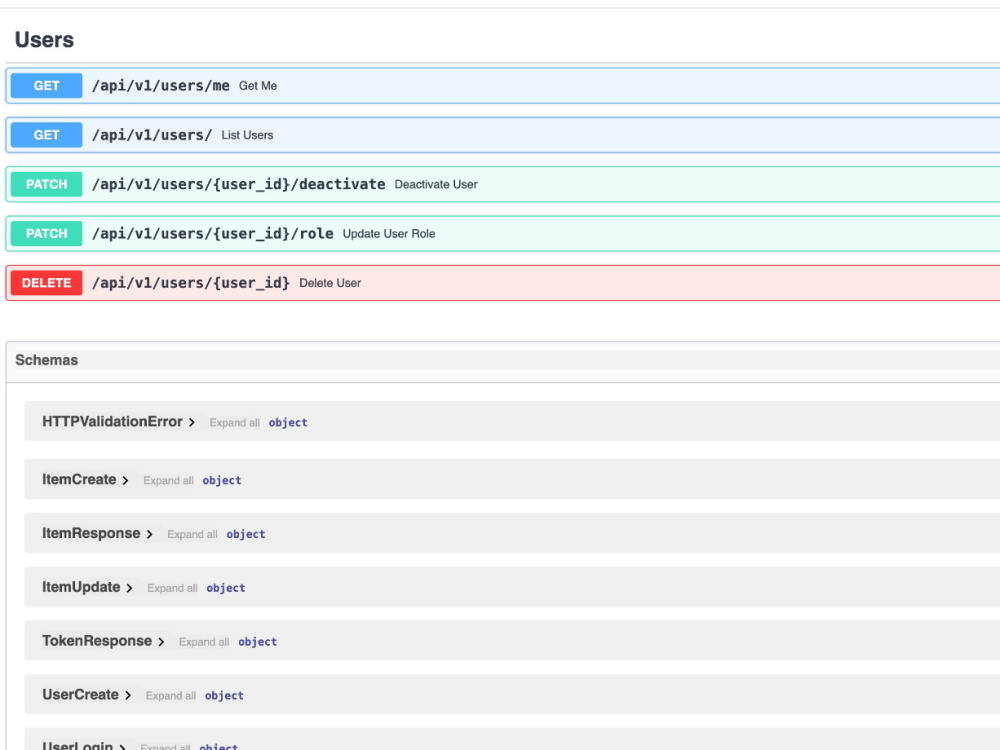
Task: Click the GET badge for List Users
Action: pyautogui.click(x=47, y=135)
